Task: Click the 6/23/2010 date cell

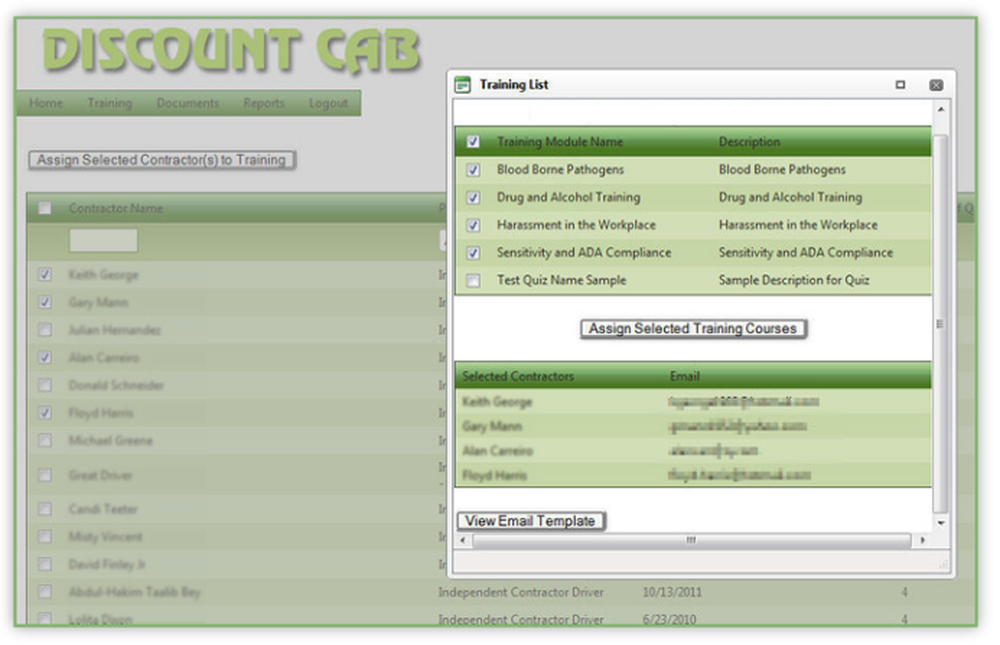Action: (669, 619)
